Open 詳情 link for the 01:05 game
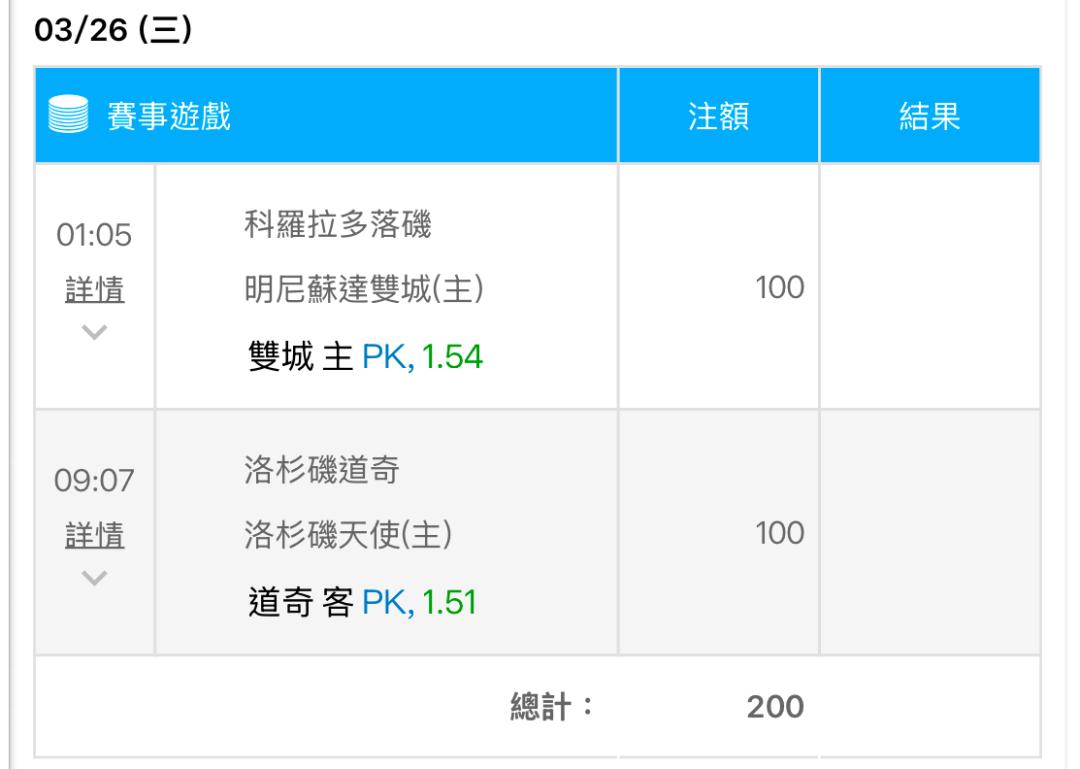Screen dimensions: 1080x769 click(x=94, y=289)
